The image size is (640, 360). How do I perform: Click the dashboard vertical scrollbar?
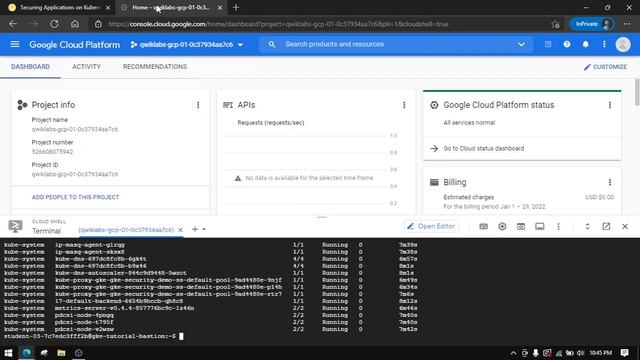point(637,93)
